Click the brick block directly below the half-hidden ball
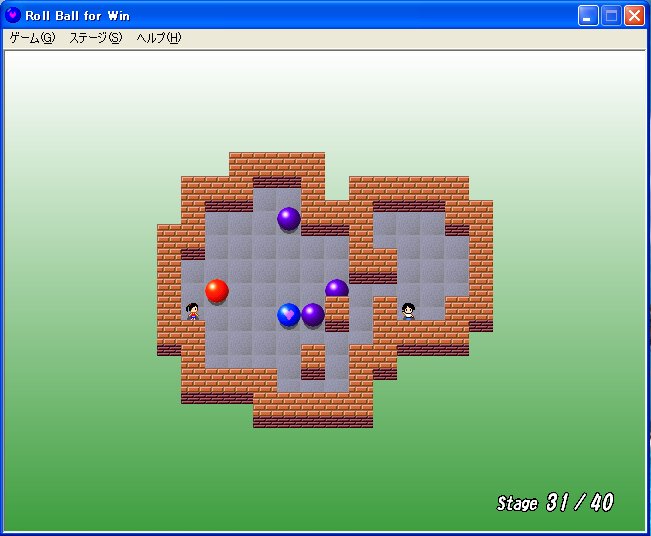 point(337,313)
